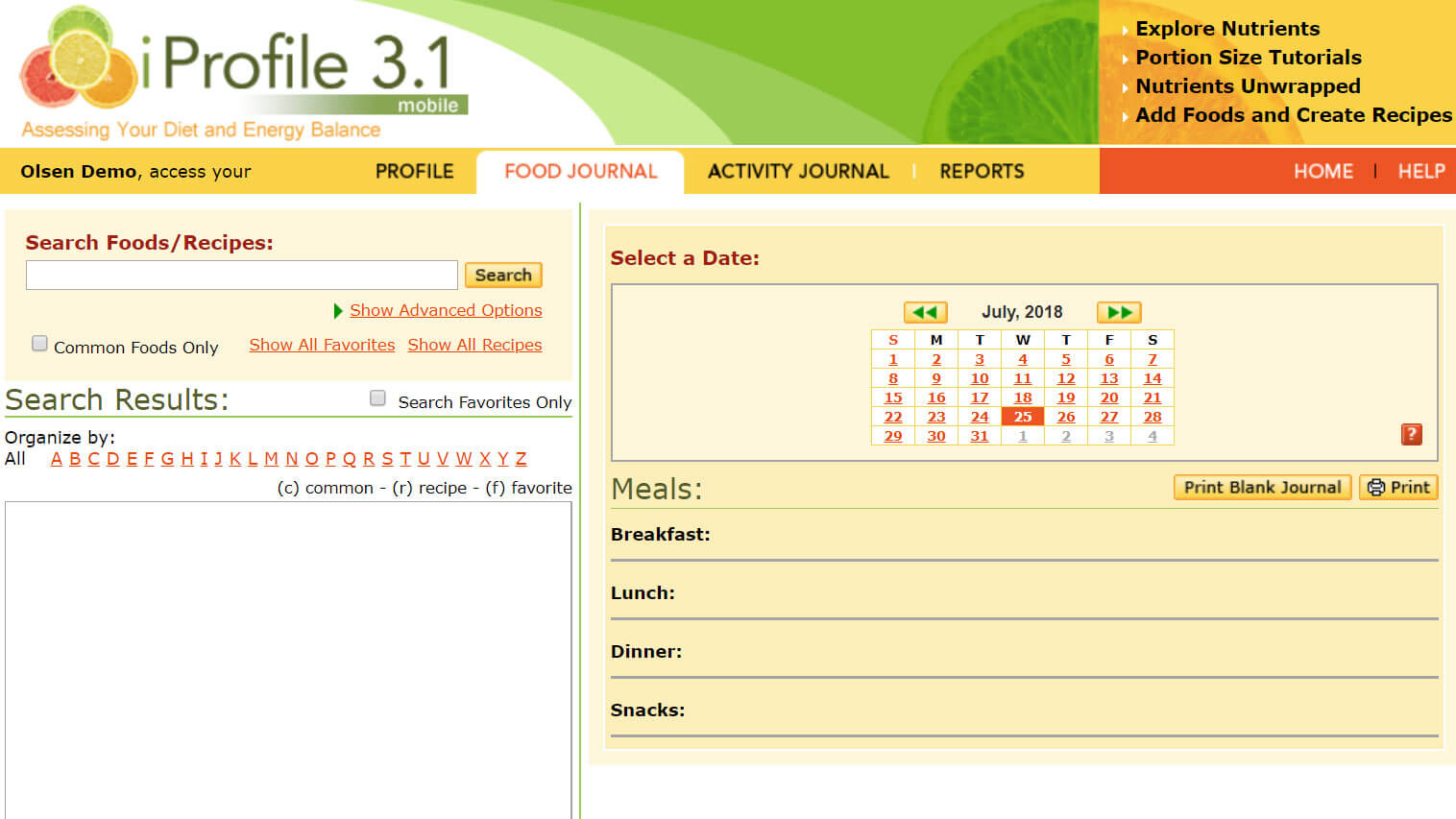Filter results by letter K
Viewport: 1456px width, 819px height.
tap(235, 459)
